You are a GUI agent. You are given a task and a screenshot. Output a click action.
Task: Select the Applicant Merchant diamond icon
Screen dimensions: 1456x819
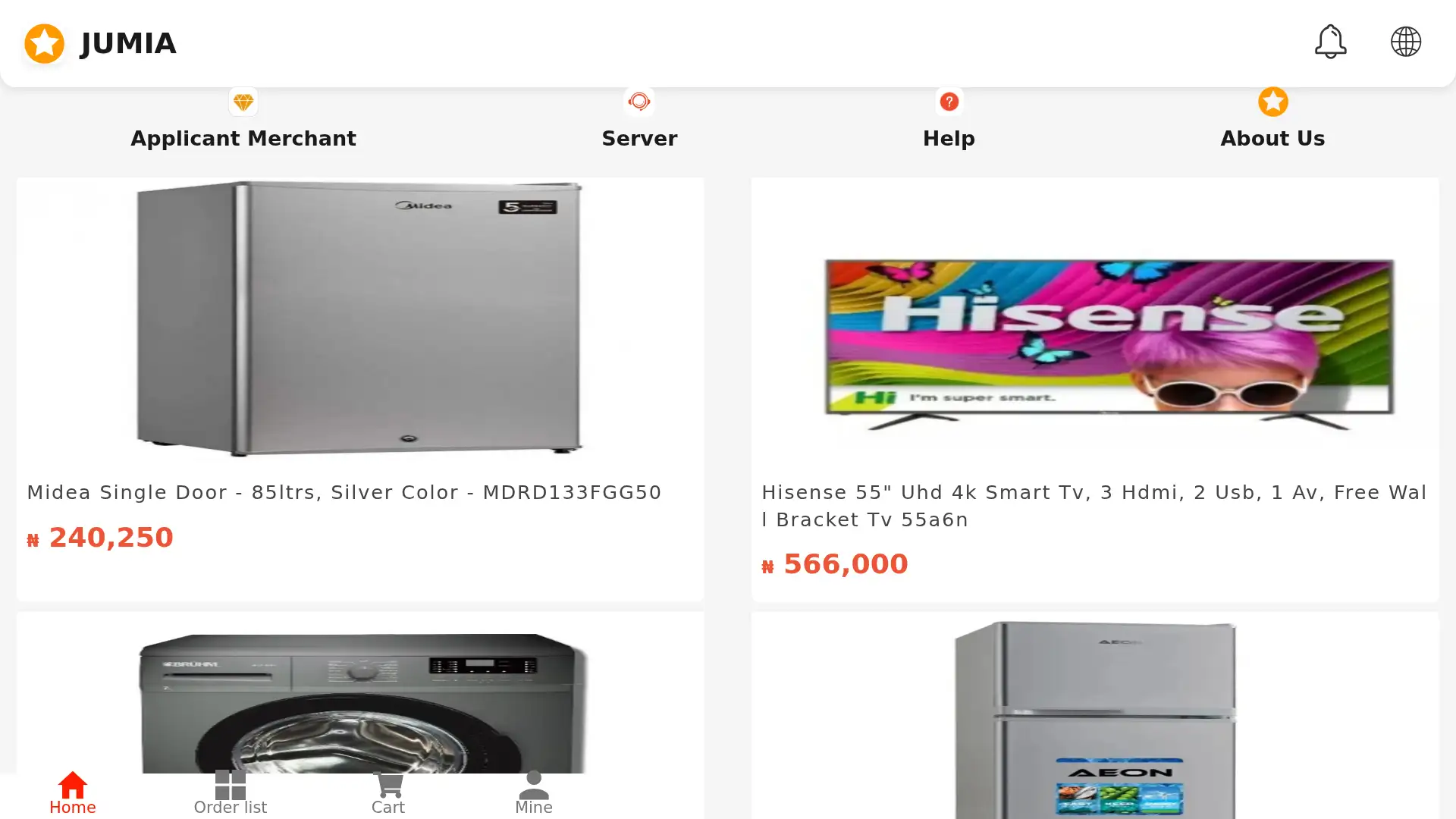243,102
